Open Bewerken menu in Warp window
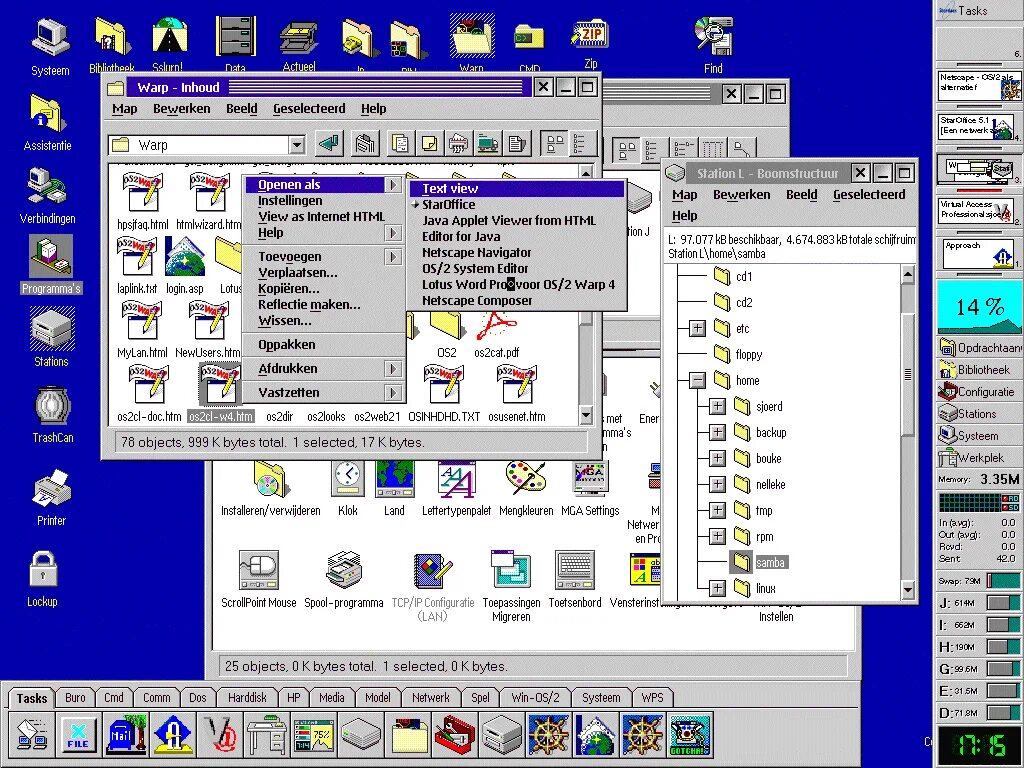Screen dimensions: 1024x768 (182, 108)
